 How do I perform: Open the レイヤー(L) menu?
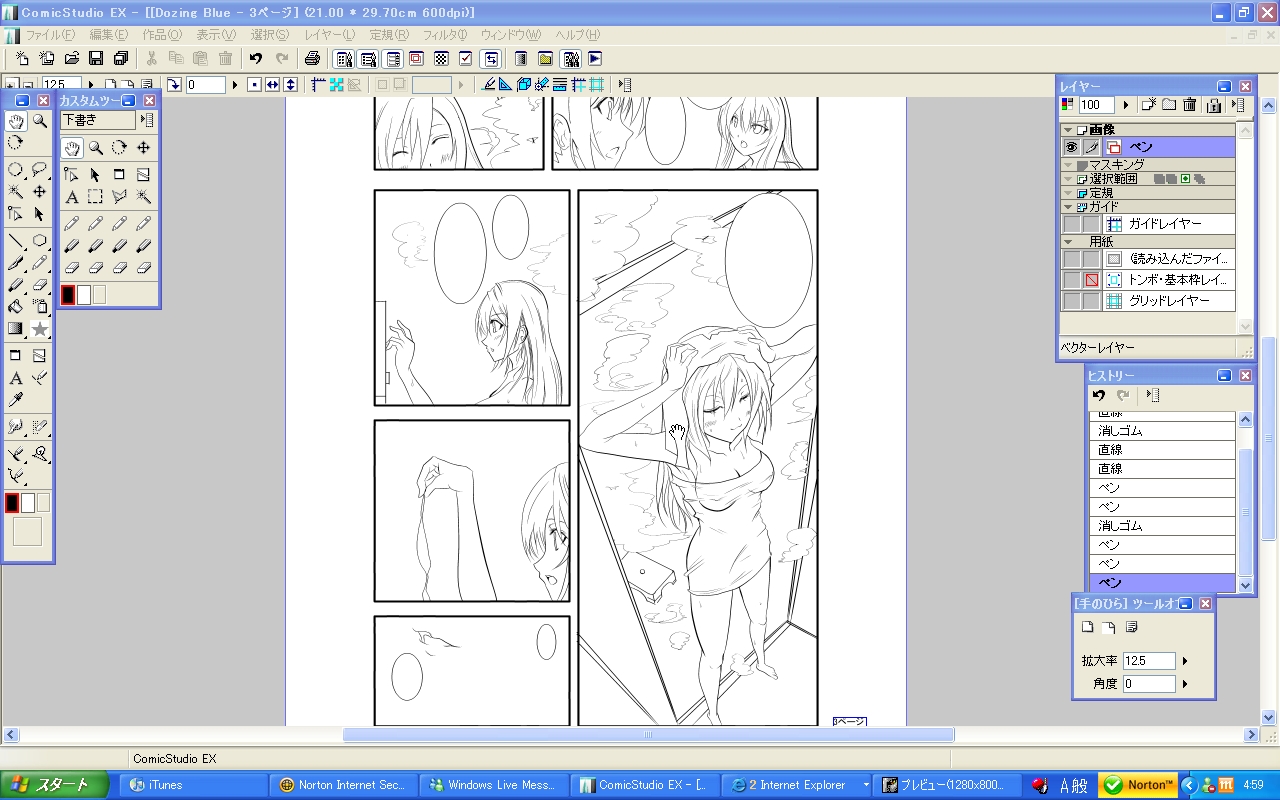click(330, 35)
